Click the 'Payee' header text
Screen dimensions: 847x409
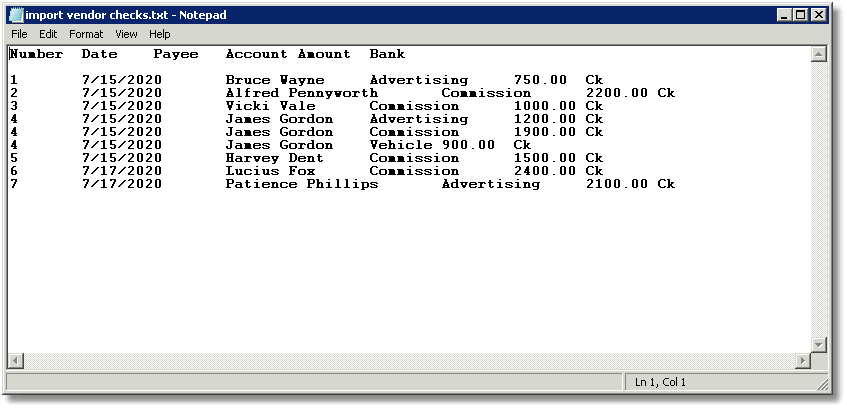point(176,55)
